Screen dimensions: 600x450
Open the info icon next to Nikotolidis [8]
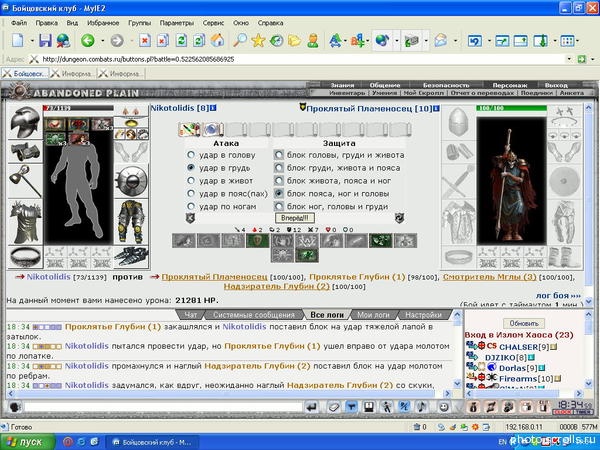pos(213,108)
